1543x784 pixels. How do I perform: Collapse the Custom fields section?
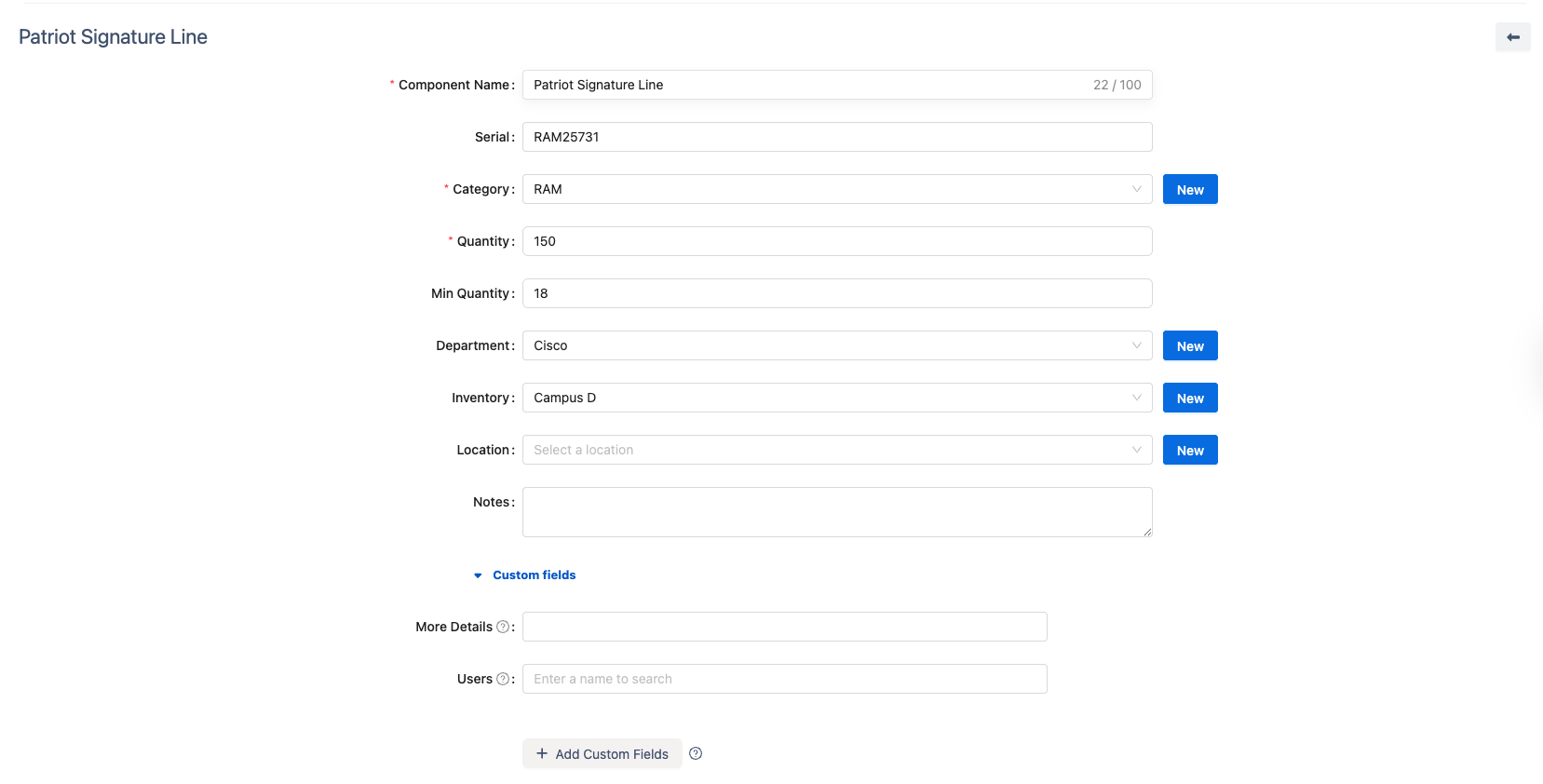(x=524, y=575)
